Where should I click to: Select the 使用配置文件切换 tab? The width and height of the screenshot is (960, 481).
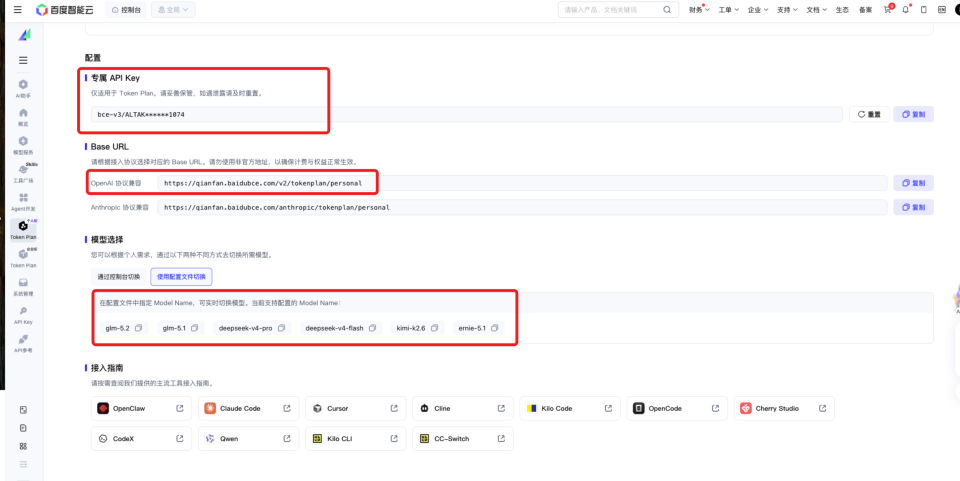(181, 277)
